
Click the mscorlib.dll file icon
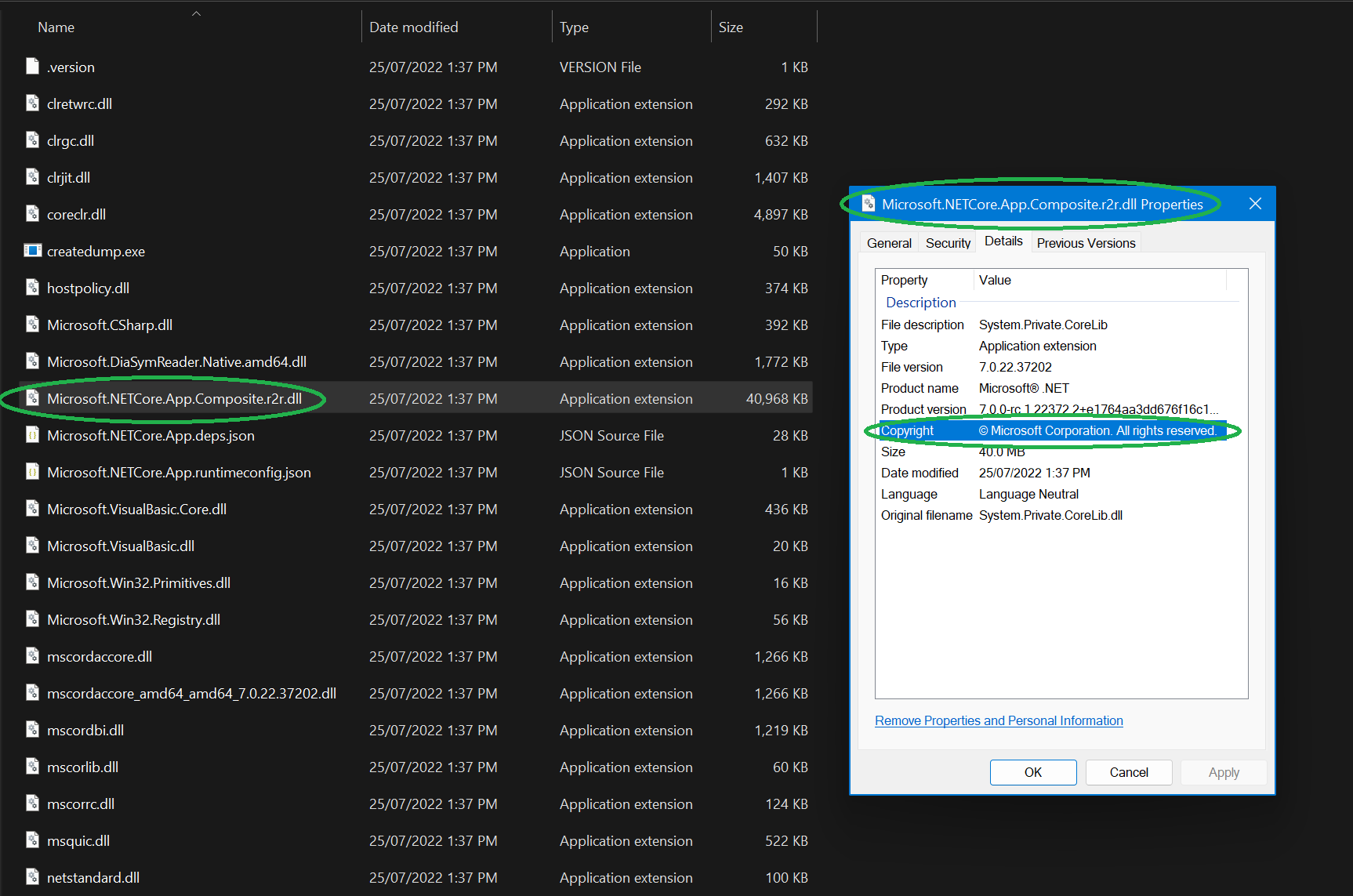[x=32, y=766]
